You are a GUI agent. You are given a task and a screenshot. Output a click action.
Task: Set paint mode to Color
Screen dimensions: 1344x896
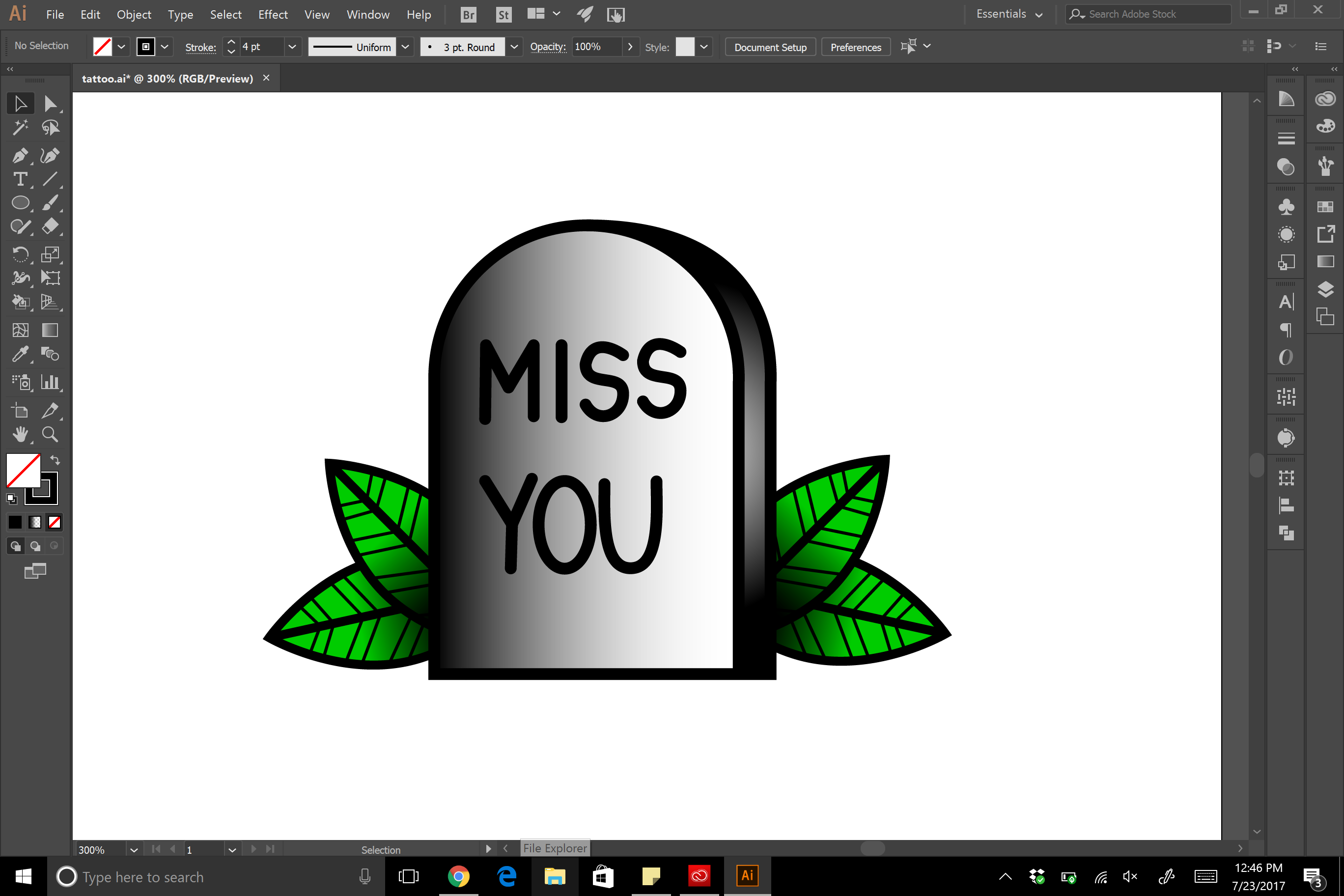(15, 522)
